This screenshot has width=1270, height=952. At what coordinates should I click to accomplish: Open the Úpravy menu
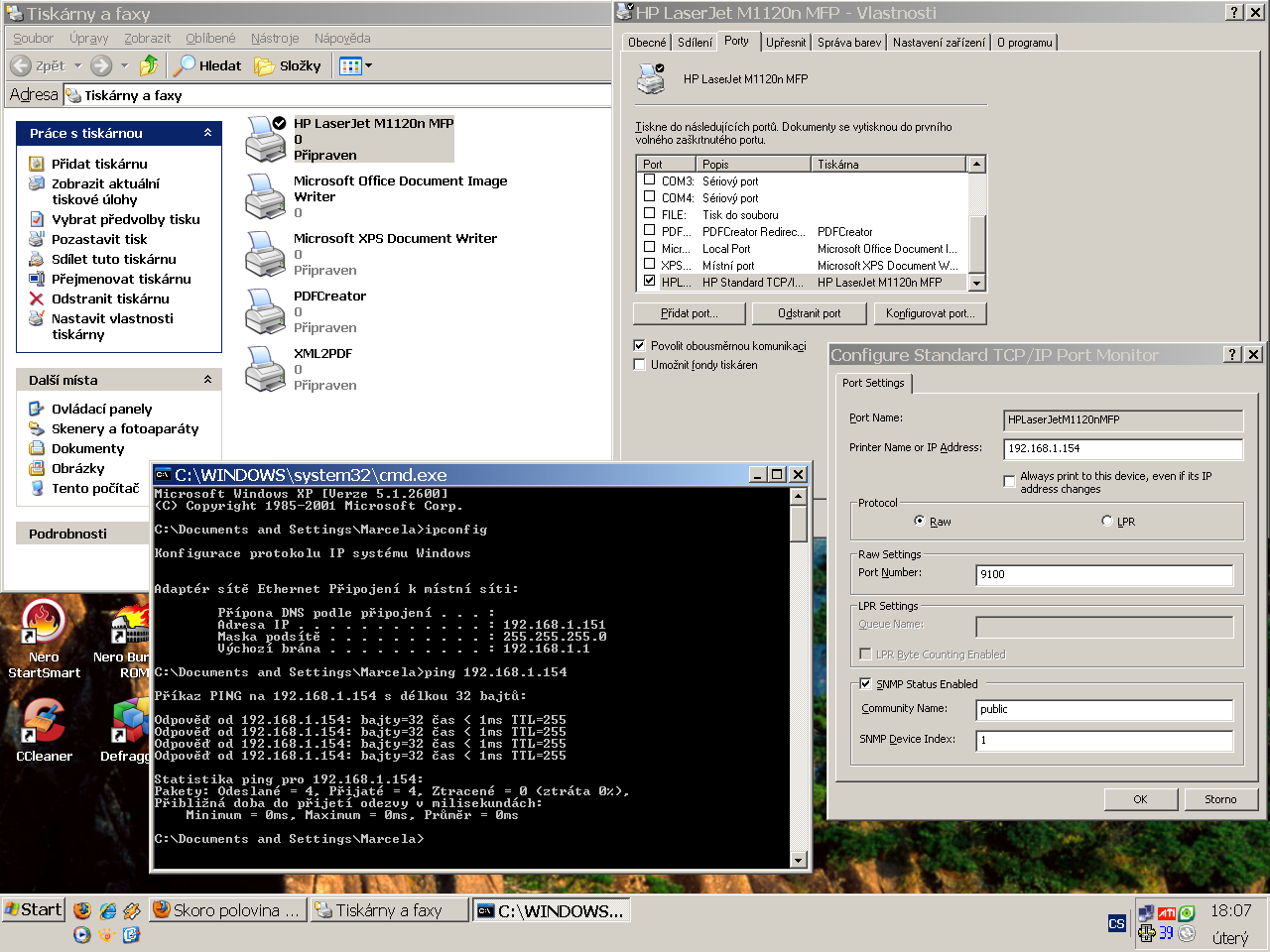[89, 38]
